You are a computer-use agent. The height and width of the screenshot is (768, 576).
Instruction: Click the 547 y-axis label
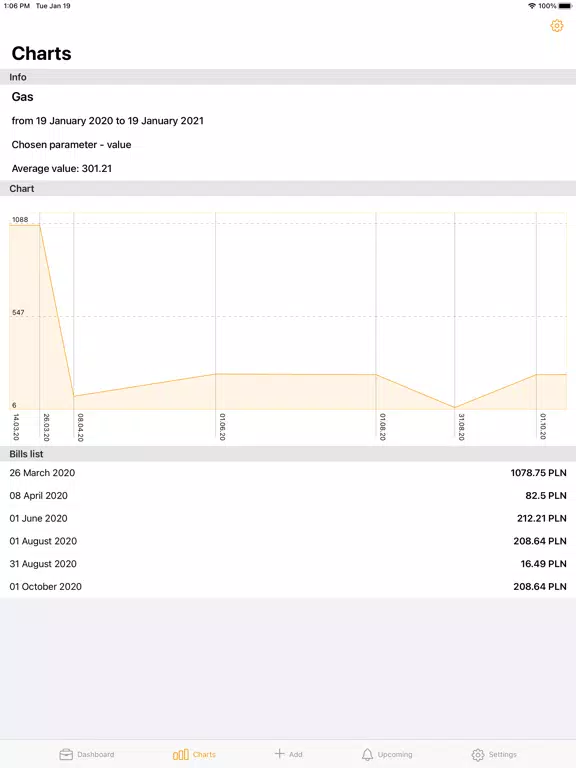18,312
